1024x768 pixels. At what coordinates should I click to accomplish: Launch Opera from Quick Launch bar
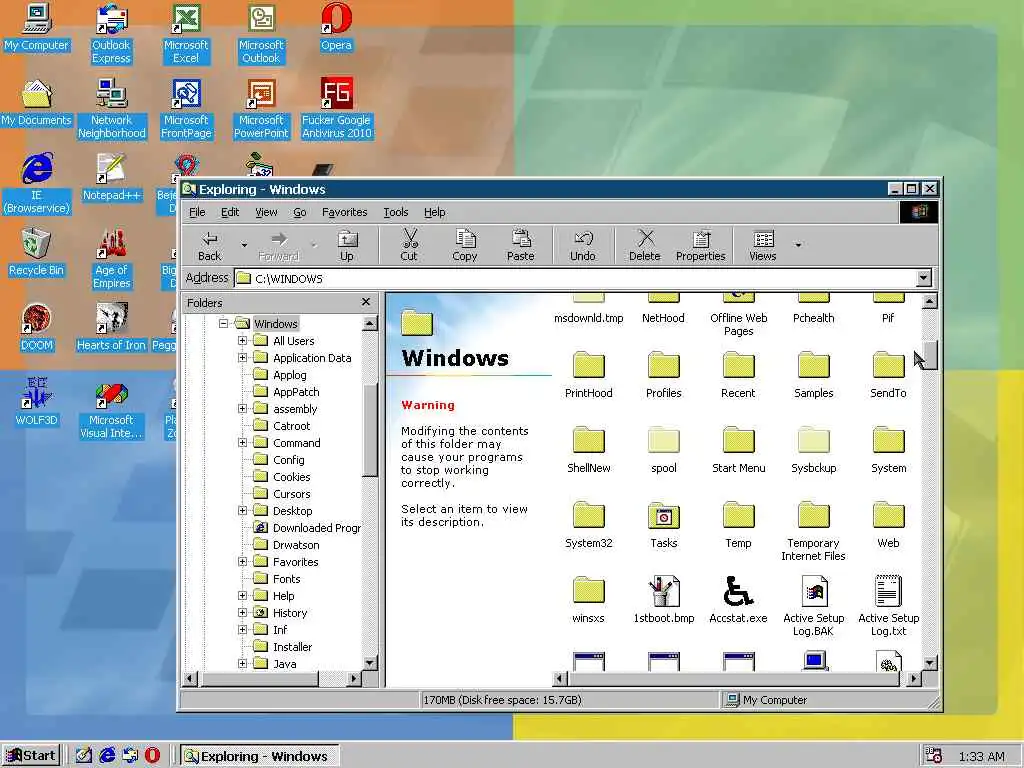click(152, 756)
